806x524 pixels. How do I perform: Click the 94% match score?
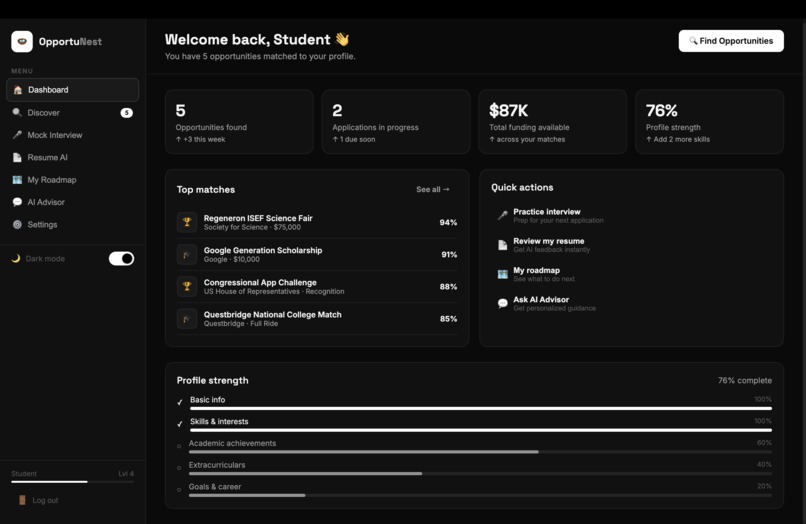pos(448,222)
